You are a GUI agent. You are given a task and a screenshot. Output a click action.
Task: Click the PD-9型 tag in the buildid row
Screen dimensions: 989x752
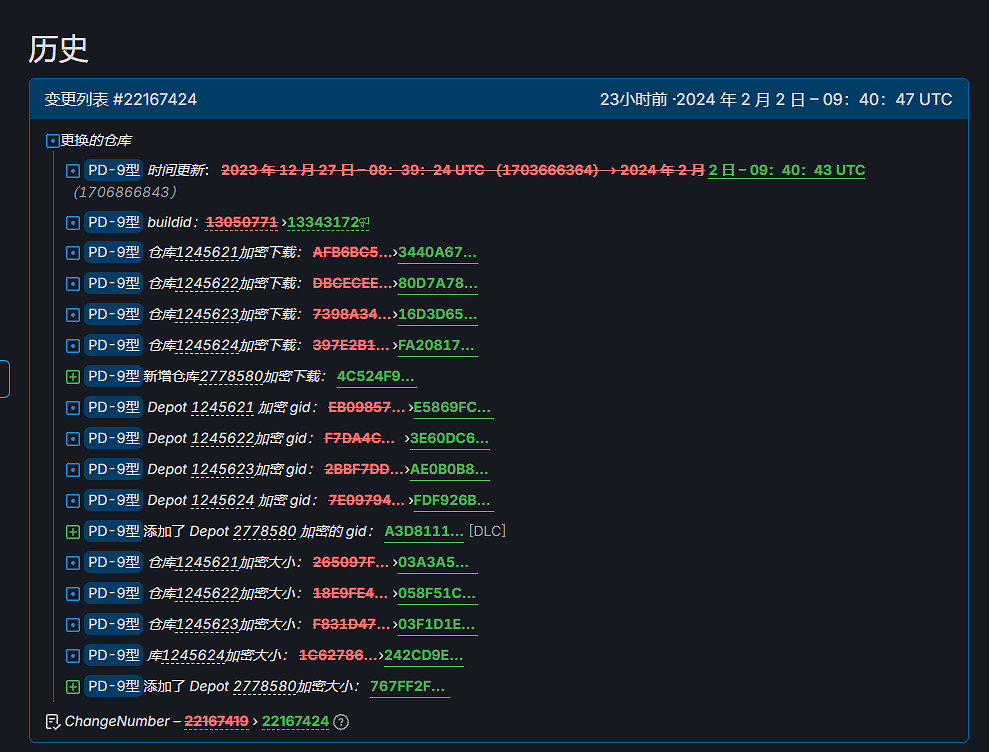click(x=113, y=222)
